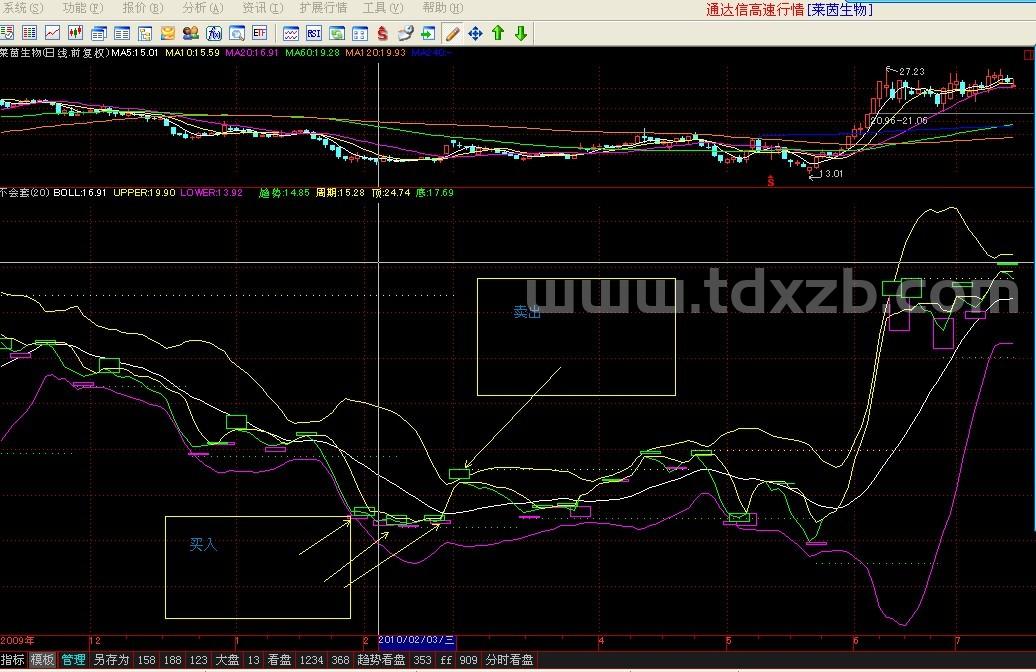Click the green refresh window icon
The width and height of the screenshot is (1036, 672).
337,32
